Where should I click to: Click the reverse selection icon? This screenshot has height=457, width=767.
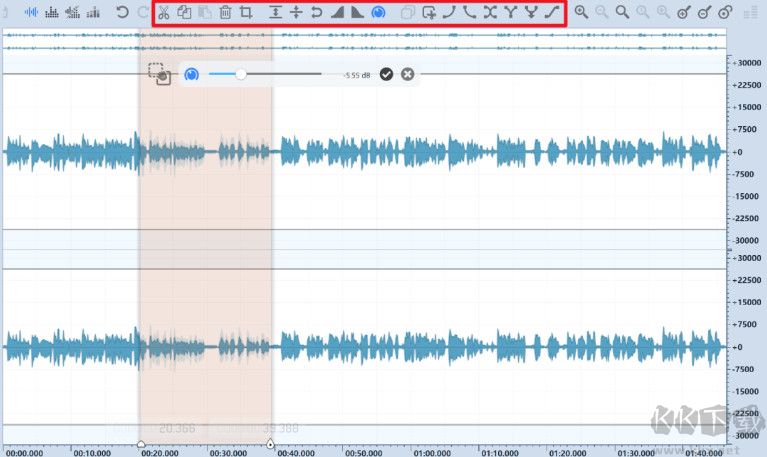(x=316, y=12)
